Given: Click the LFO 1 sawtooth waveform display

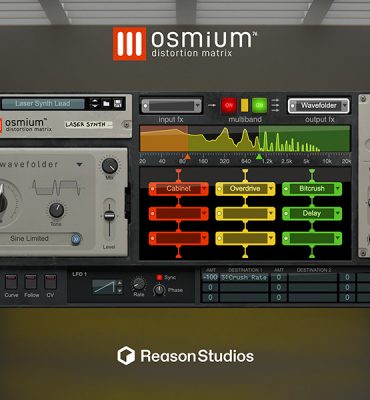Looking at the screenshot, I should coord(103,287).
